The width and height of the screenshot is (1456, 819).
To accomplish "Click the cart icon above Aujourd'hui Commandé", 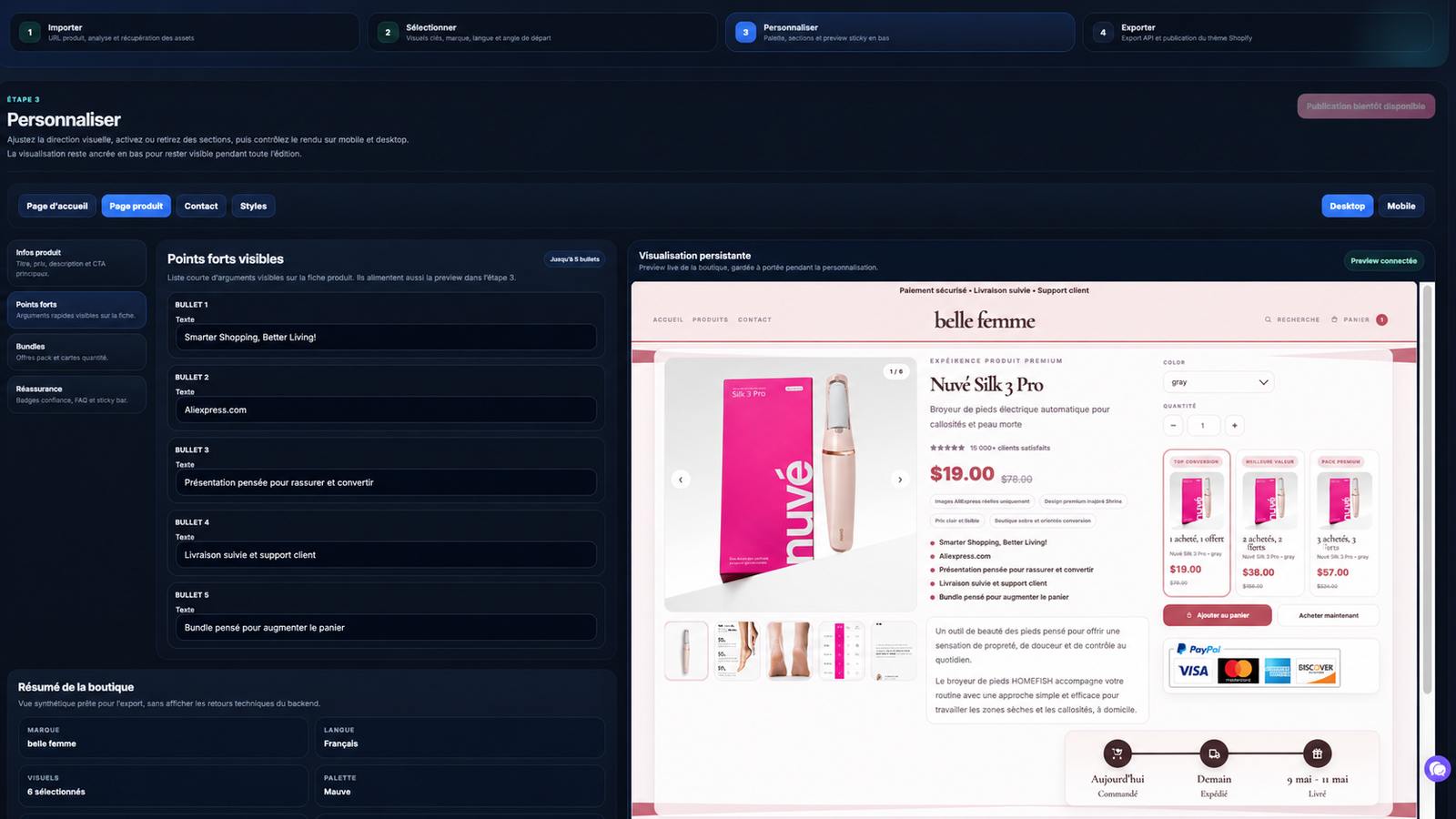I will point(1117,753).
